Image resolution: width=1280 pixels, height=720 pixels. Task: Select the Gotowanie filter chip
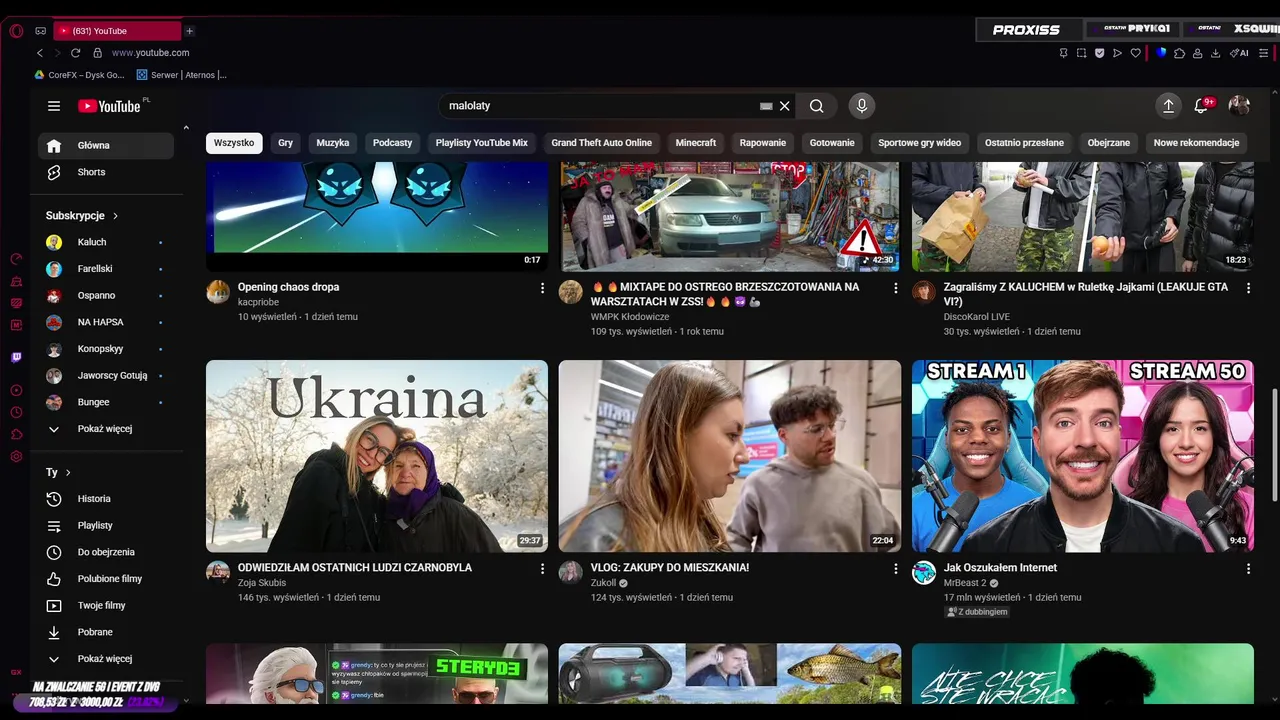(x=832, y=143)
